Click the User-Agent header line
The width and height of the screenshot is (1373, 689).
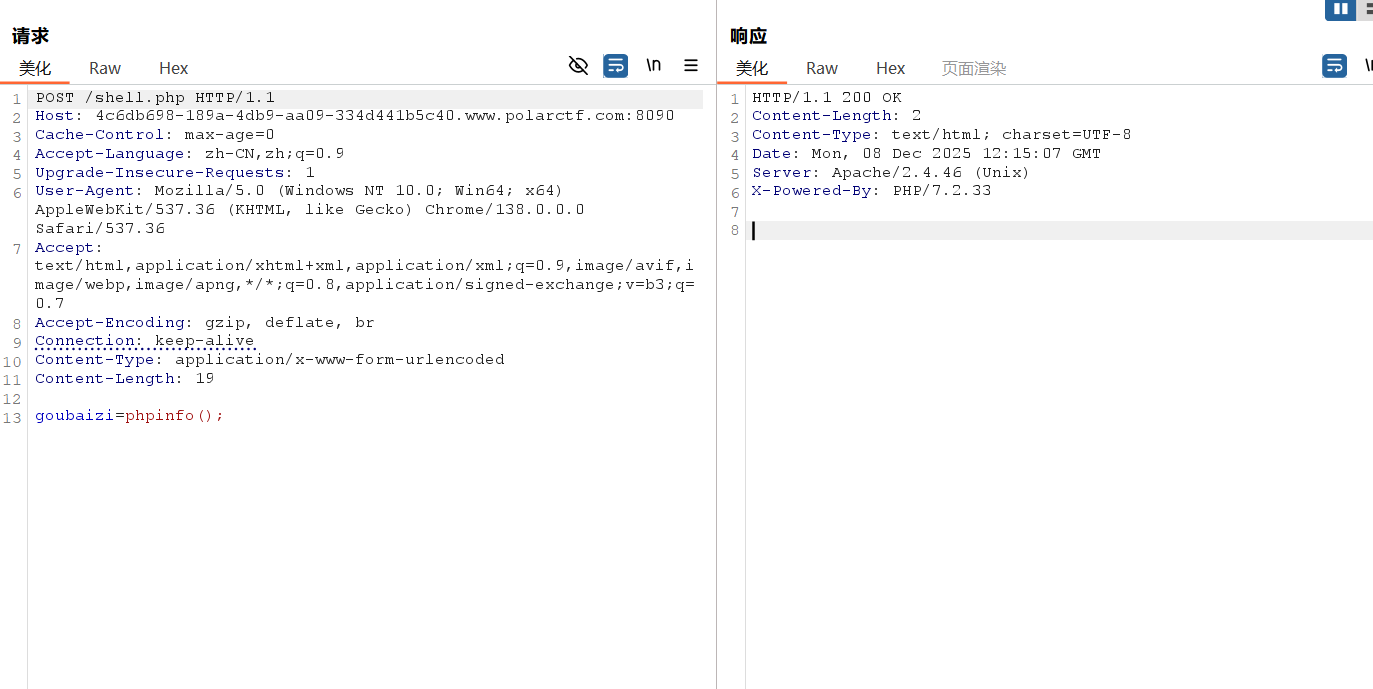299,191
